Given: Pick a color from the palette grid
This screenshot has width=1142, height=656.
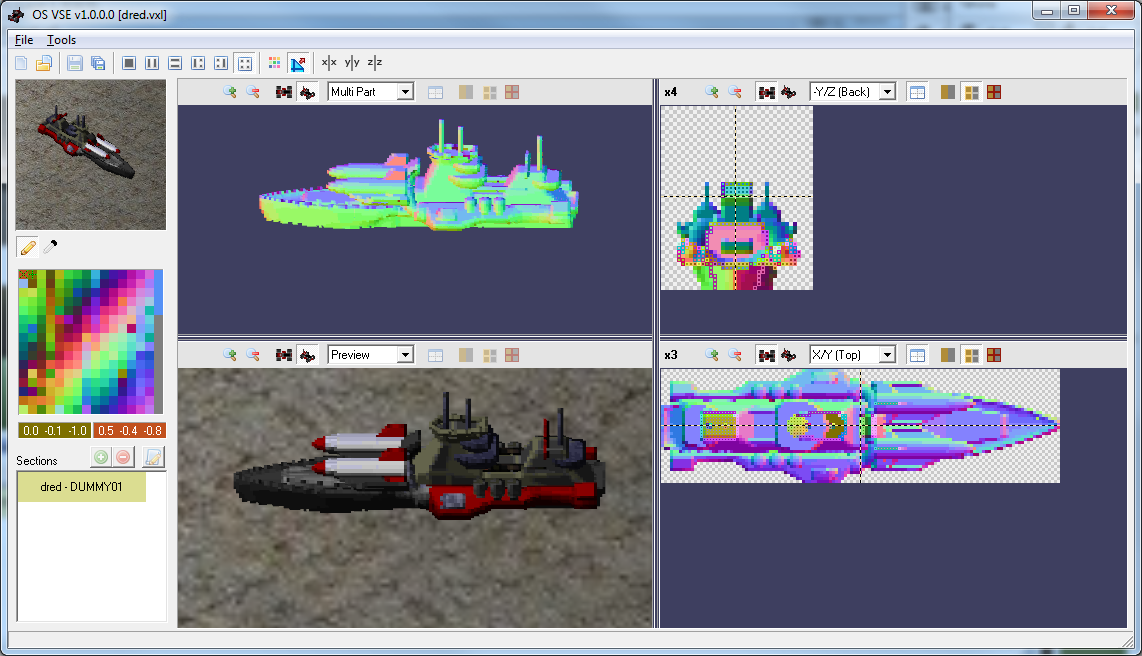Looking at the screenshot, I should 90,340.
